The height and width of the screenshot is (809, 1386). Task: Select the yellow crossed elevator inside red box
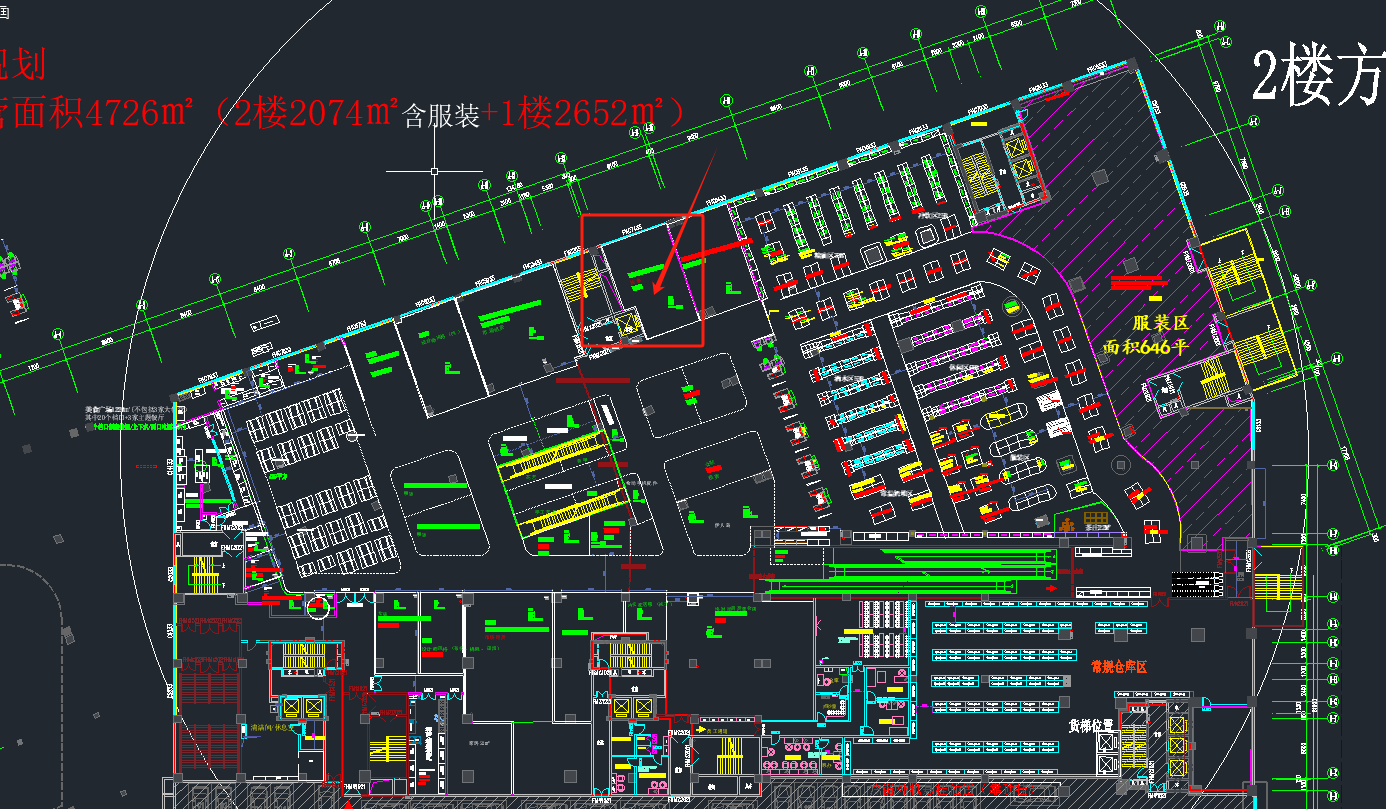(x=629, y=322)
